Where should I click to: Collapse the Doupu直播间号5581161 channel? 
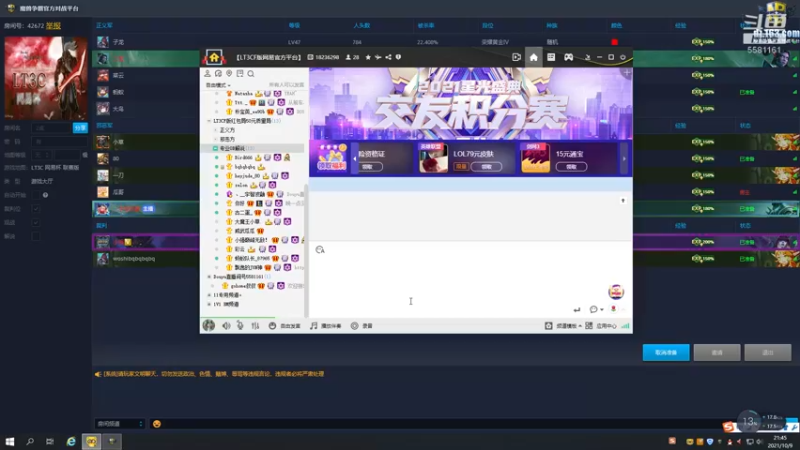point(209,277)
